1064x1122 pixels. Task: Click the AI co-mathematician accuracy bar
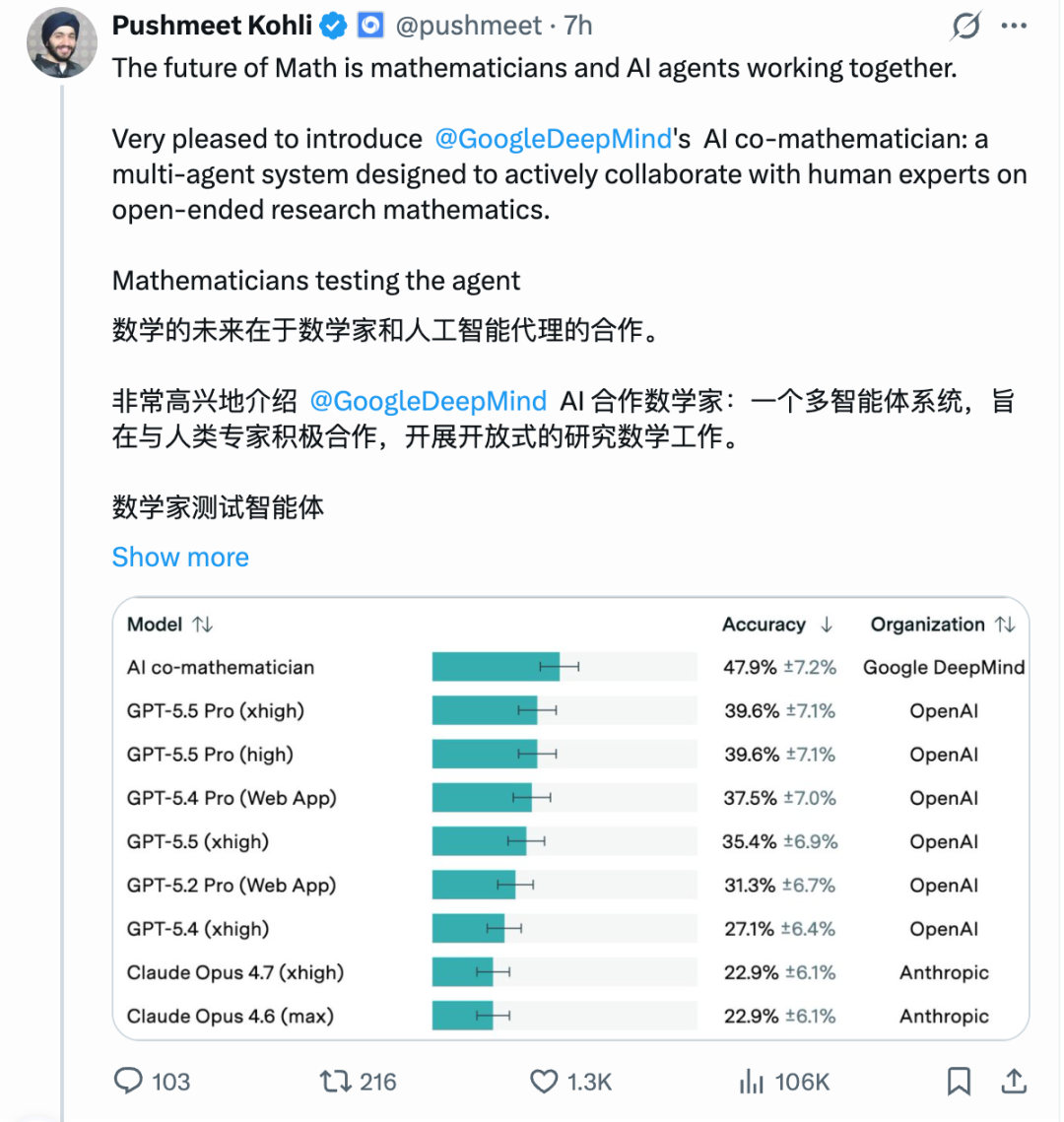pos(565,667)
